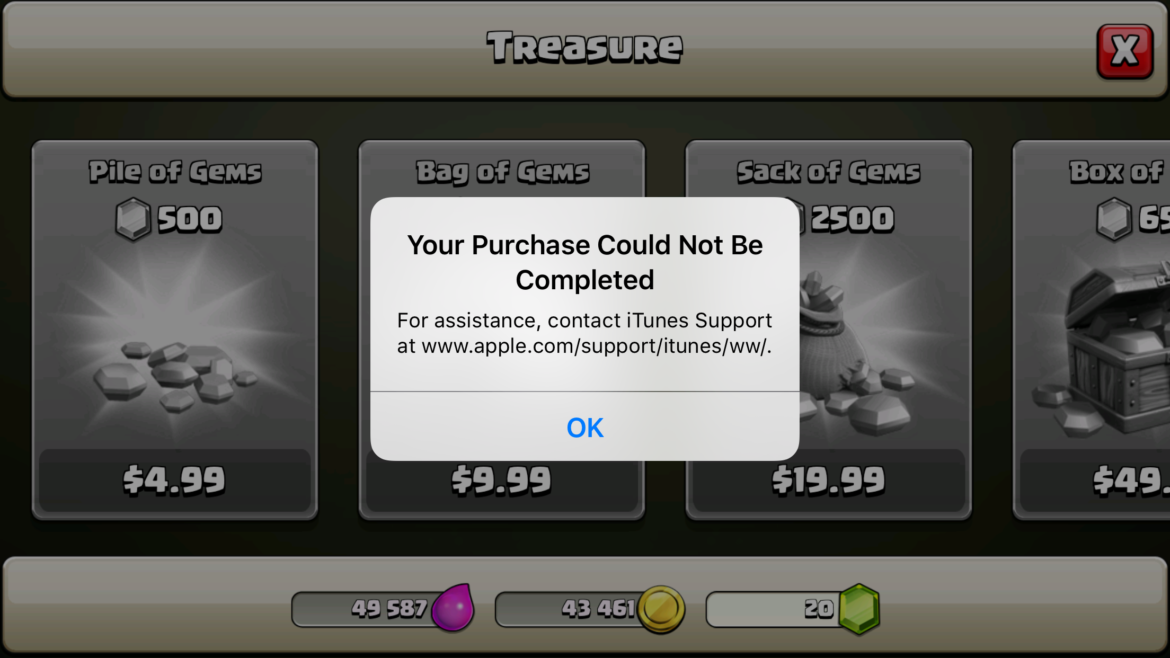Screen dimensions: 1170x658
Task: Tap the $4.99 price button
Action: [175, 480]
